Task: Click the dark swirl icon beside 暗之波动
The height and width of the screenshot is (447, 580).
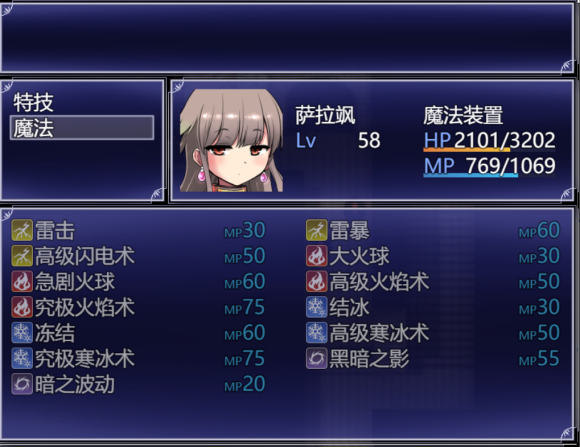Action: click(x=22, y=384)
